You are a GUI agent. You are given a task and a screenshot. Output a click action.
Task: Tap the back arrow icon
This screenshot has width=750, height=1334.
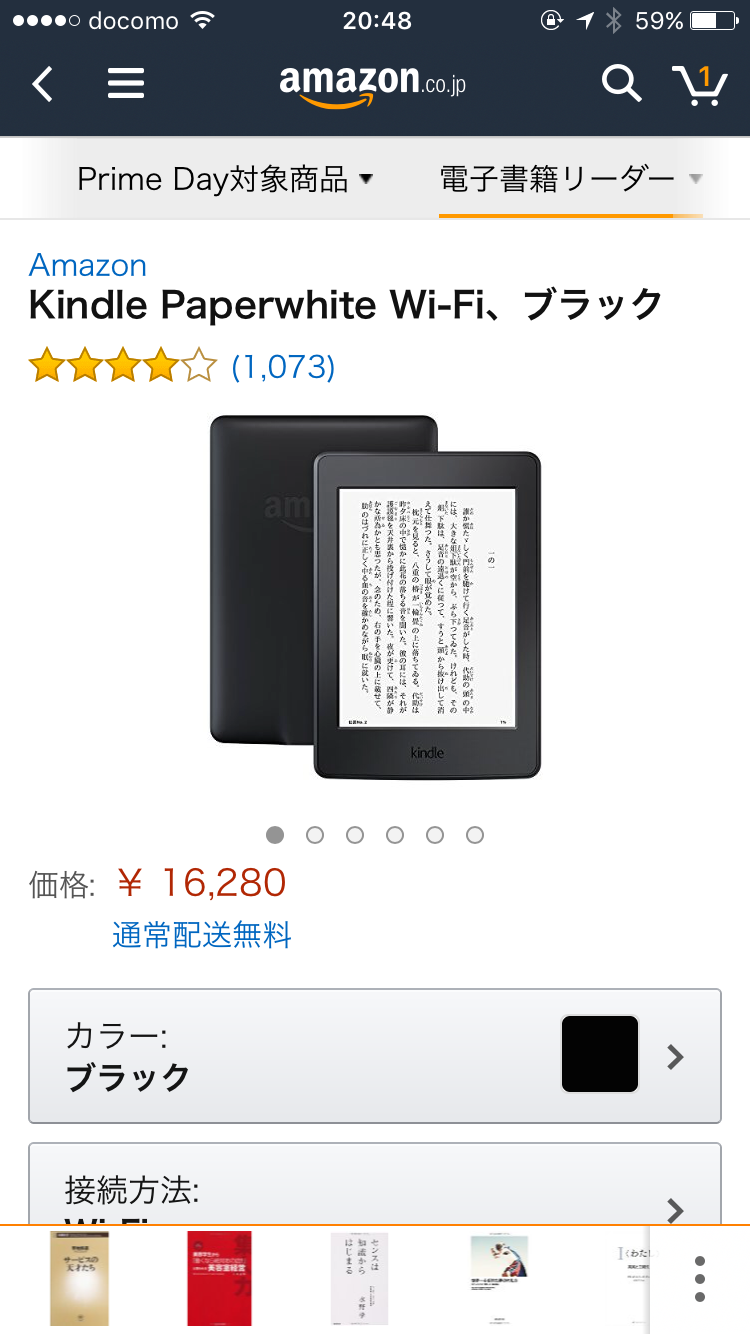pos(42,84)
